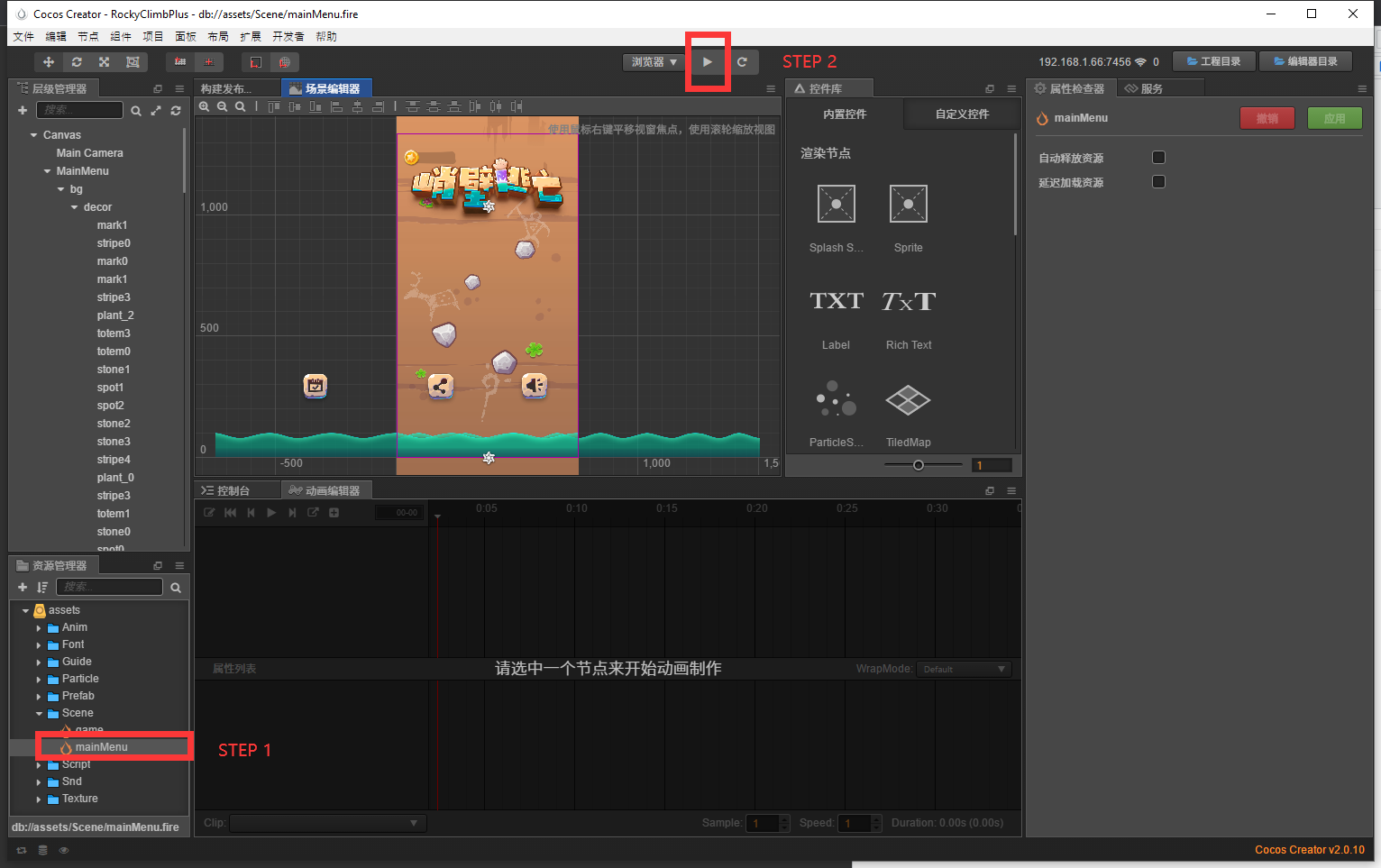This screenshot has width=1381, height=868.
Task: Collapse the MainMenu node
Action: (47, 171)
